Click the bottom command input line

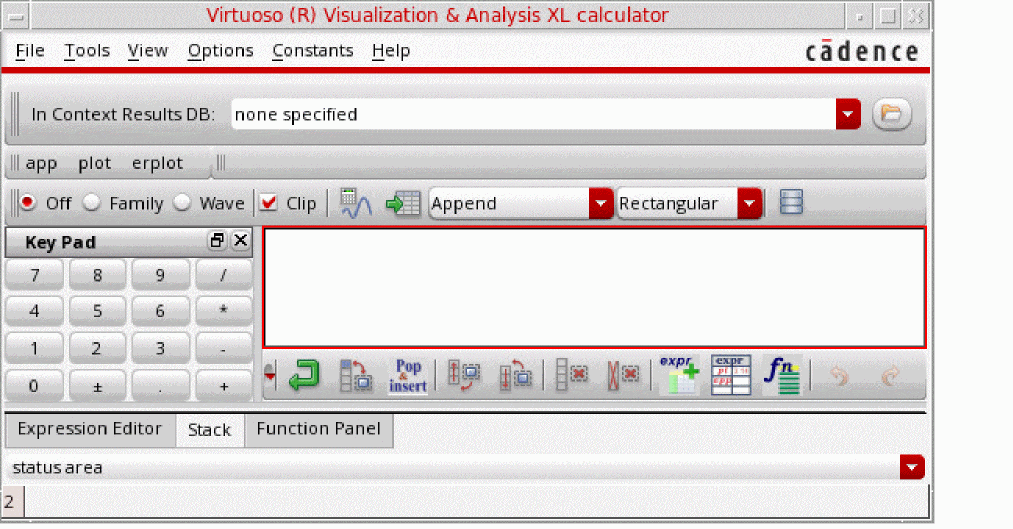[x=476, y=502]
